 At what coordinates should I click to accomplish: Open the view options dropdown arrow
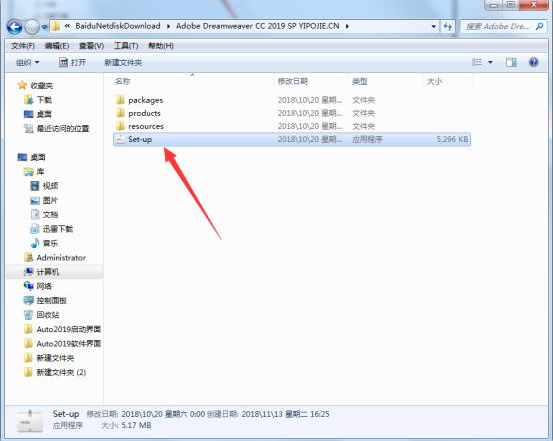click(490, 62)
